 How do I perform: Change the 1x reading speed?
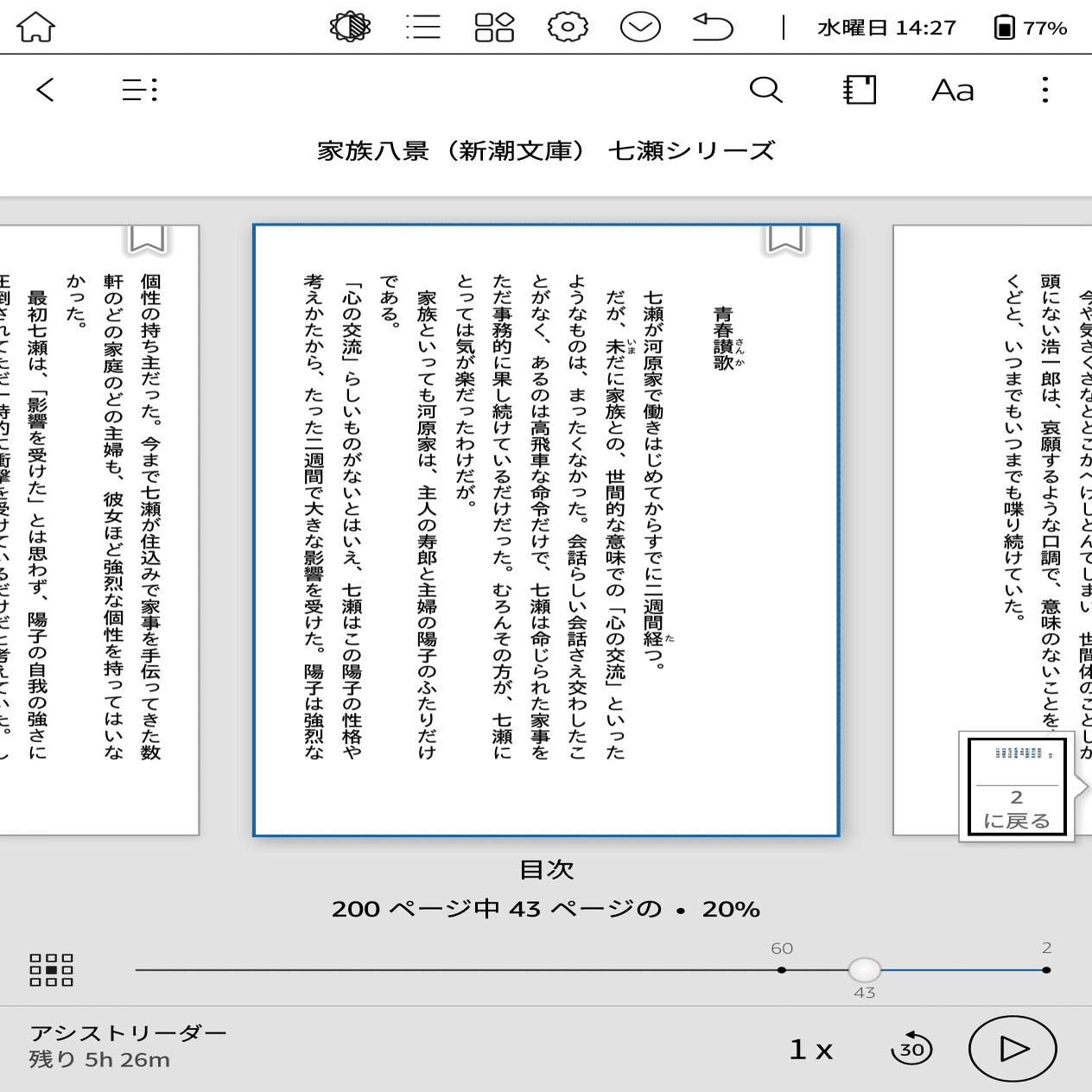810,1050
